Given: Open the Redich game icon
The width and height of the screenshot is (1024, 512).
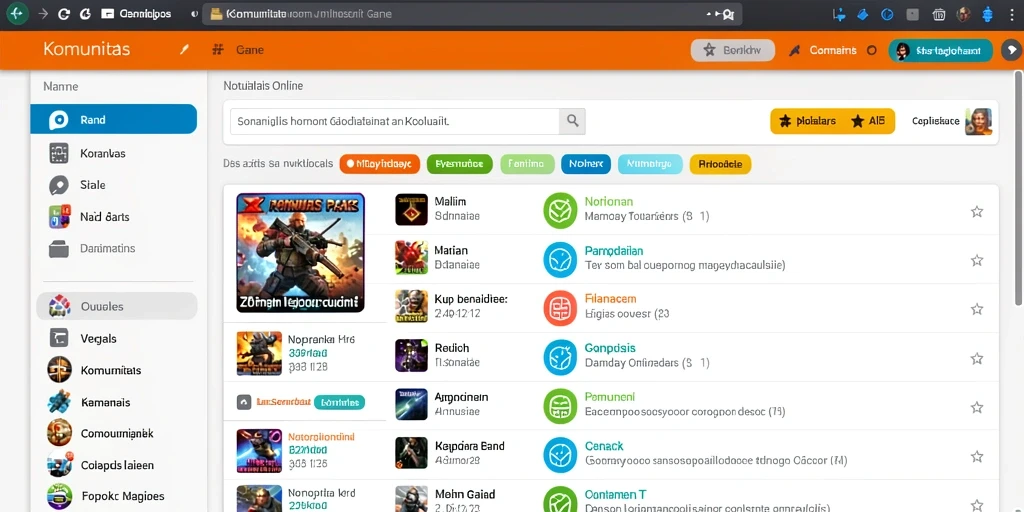Looking at the screenshot, I should point(411,355).
